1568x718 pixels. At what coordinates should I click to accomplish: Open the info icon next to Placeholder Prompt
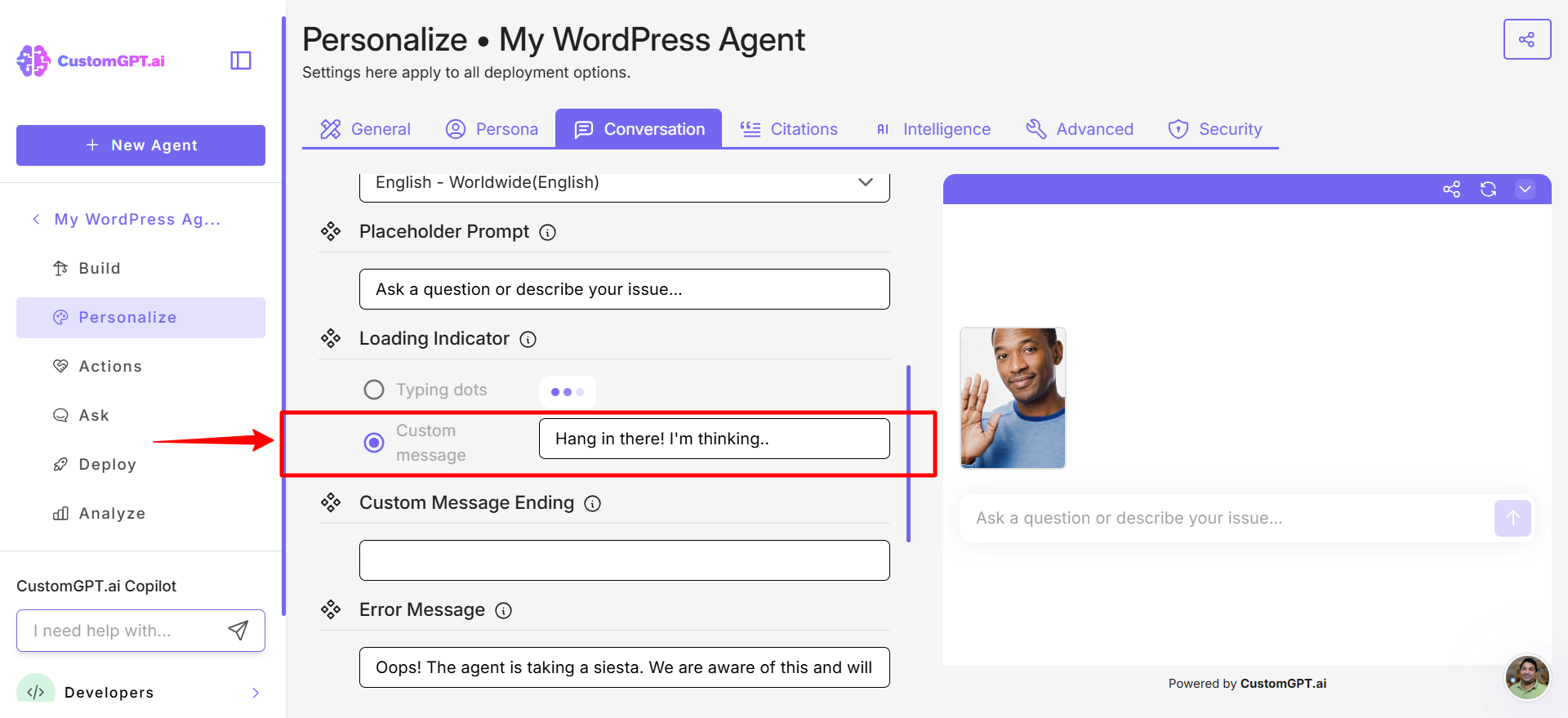(548, 233)
